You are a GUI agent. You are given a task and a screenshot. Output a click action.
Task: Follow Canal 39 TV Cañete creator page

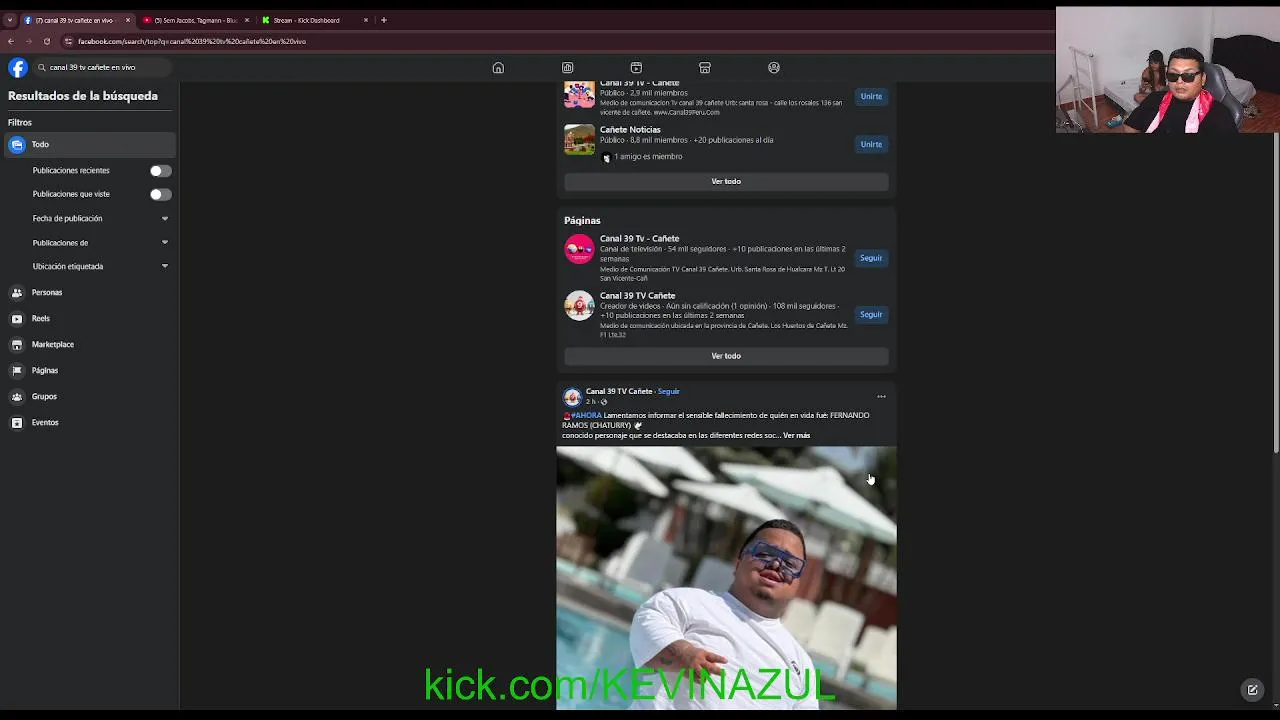coord(871,315)
